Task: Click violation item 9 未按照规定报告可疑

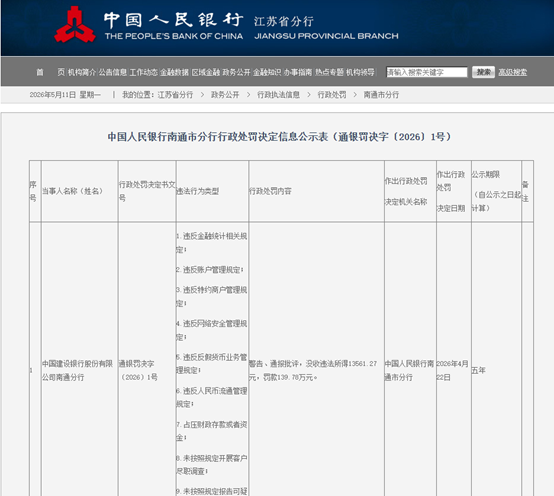Action: click(211, 491)
